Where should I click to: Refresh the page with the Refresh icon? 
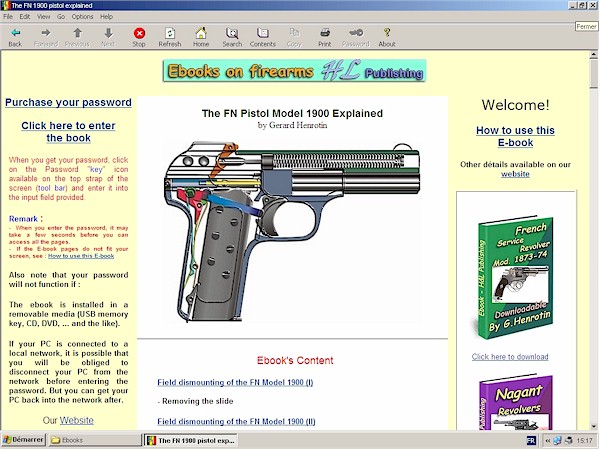pos(170,33)
